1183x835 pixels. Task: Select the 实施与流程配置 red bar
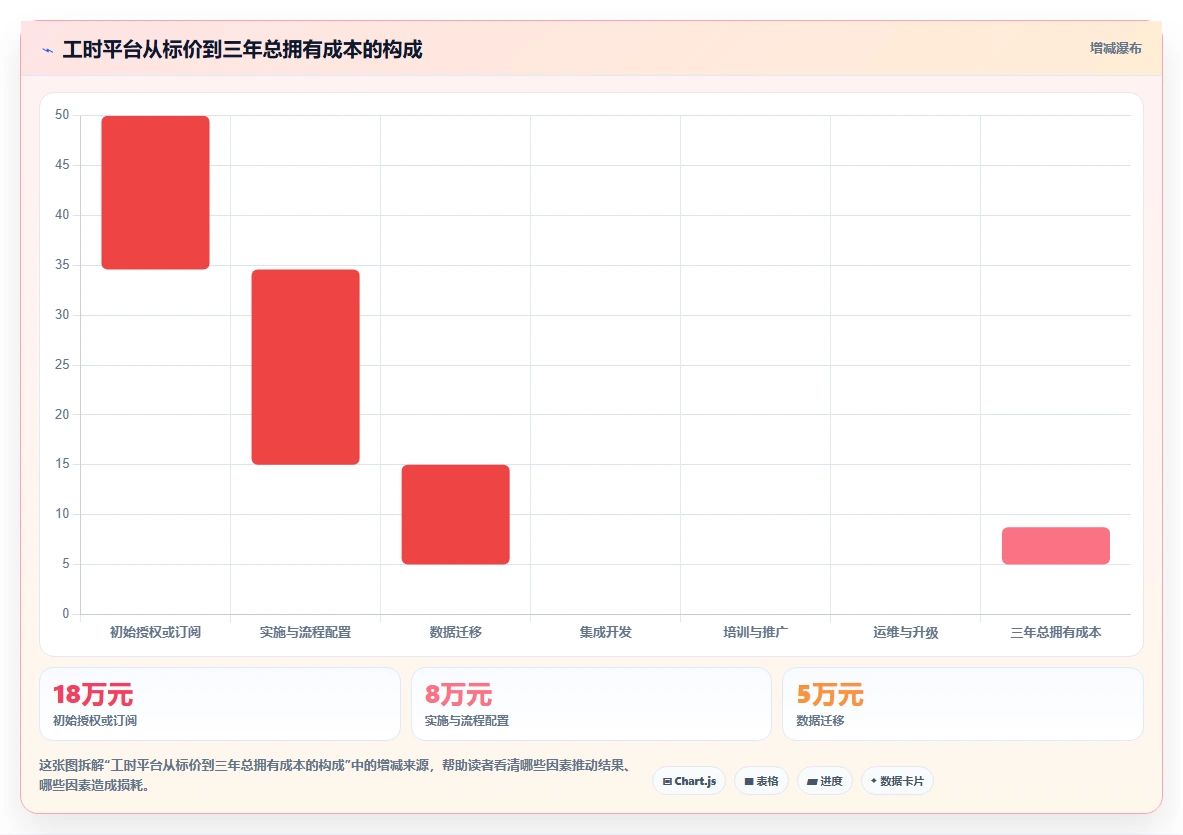tap(306, 367)
